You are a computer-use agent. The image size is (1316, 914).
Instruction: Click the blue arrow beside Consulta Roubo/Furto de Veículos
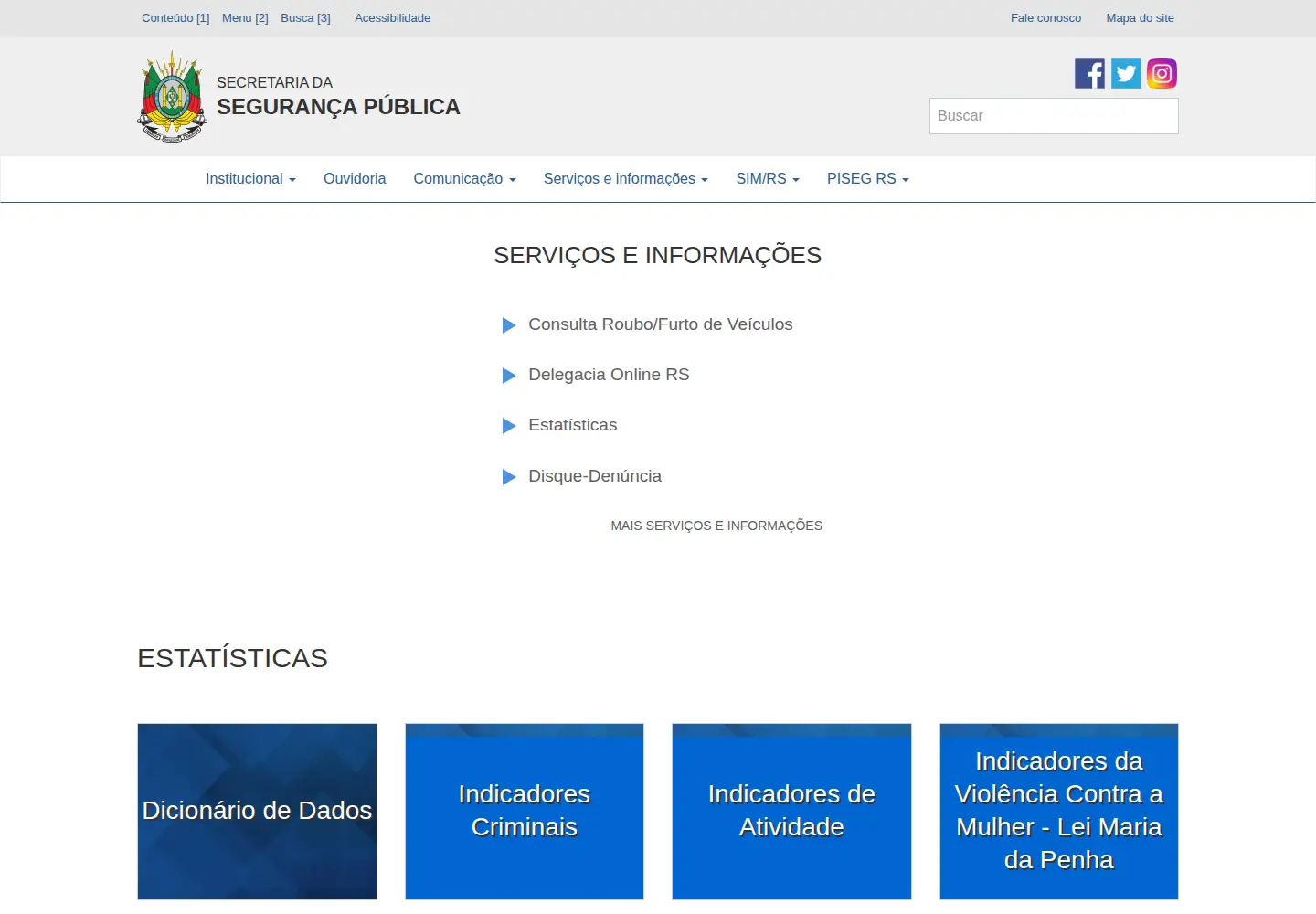click(509, 325)
